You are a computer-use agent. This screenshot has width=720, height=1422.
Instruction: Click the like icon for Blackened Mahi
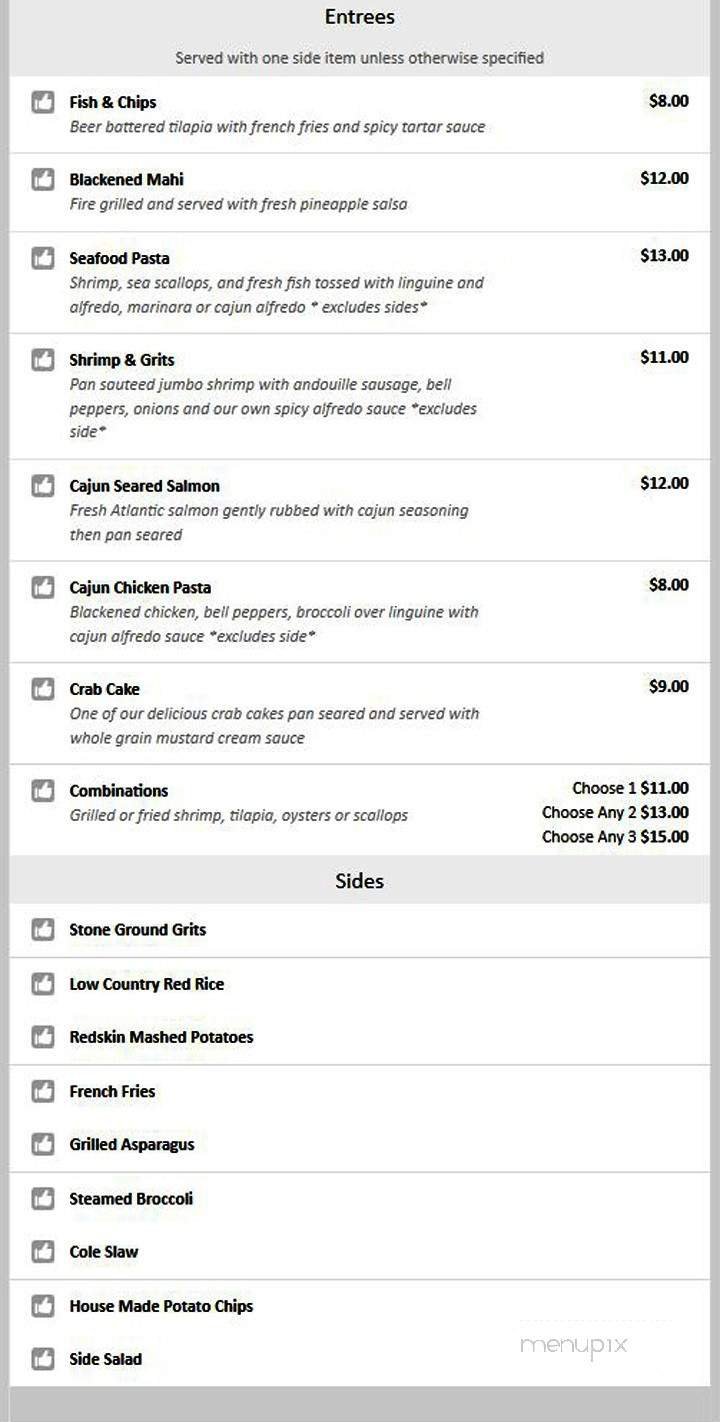pyautogui.click(x=42, y=180)
